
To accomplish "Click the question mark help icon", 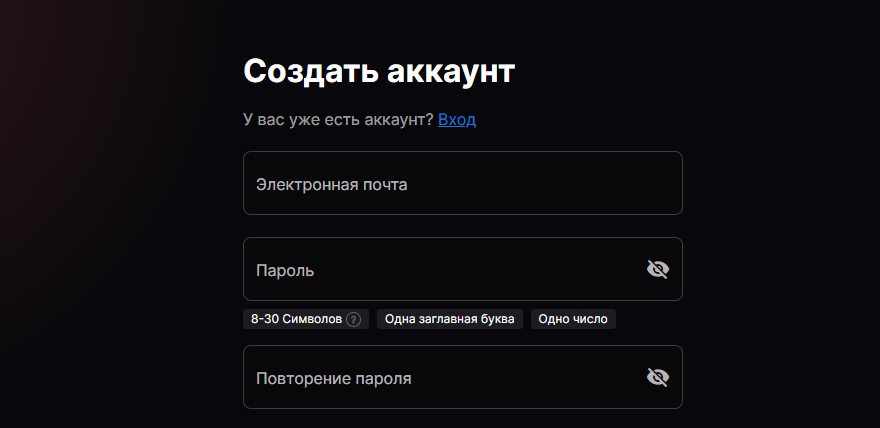I will pos(353,319).
